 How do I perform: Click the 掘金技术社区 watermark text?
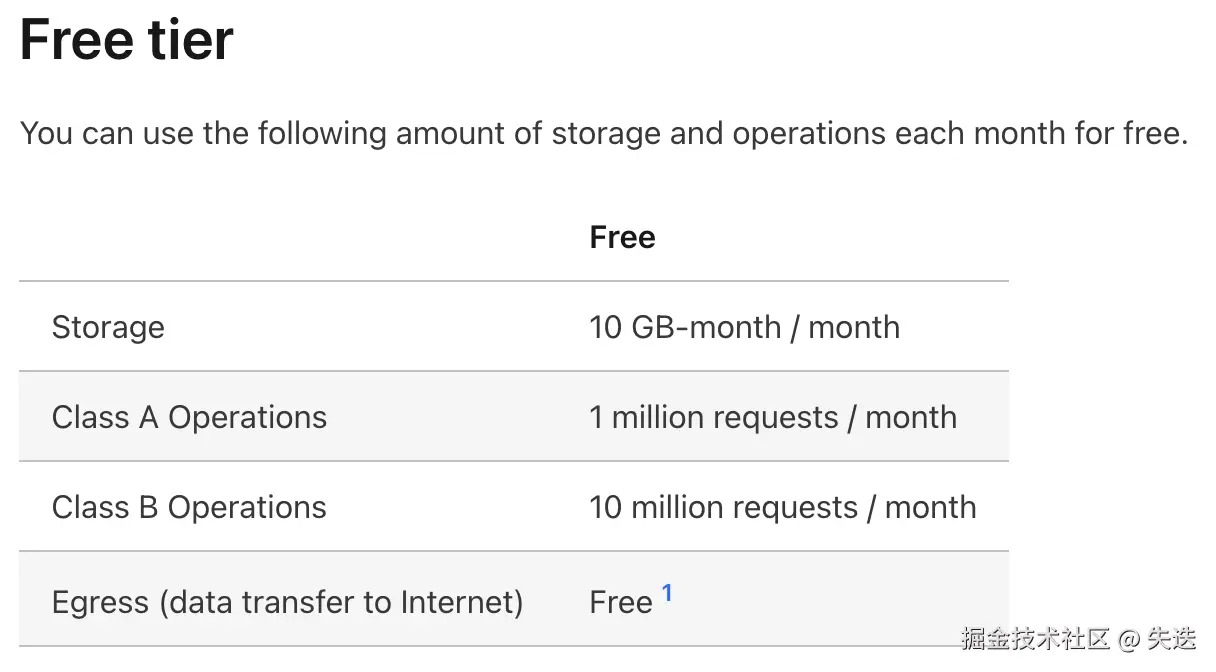(1036, 638)
